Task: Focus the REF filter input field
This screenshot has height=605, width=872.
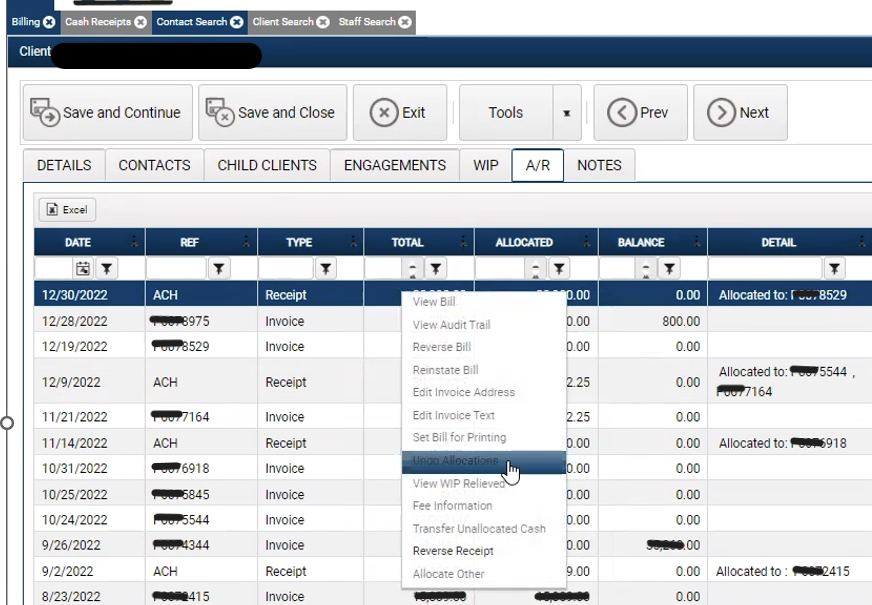Action: click(x=176, y=269)
